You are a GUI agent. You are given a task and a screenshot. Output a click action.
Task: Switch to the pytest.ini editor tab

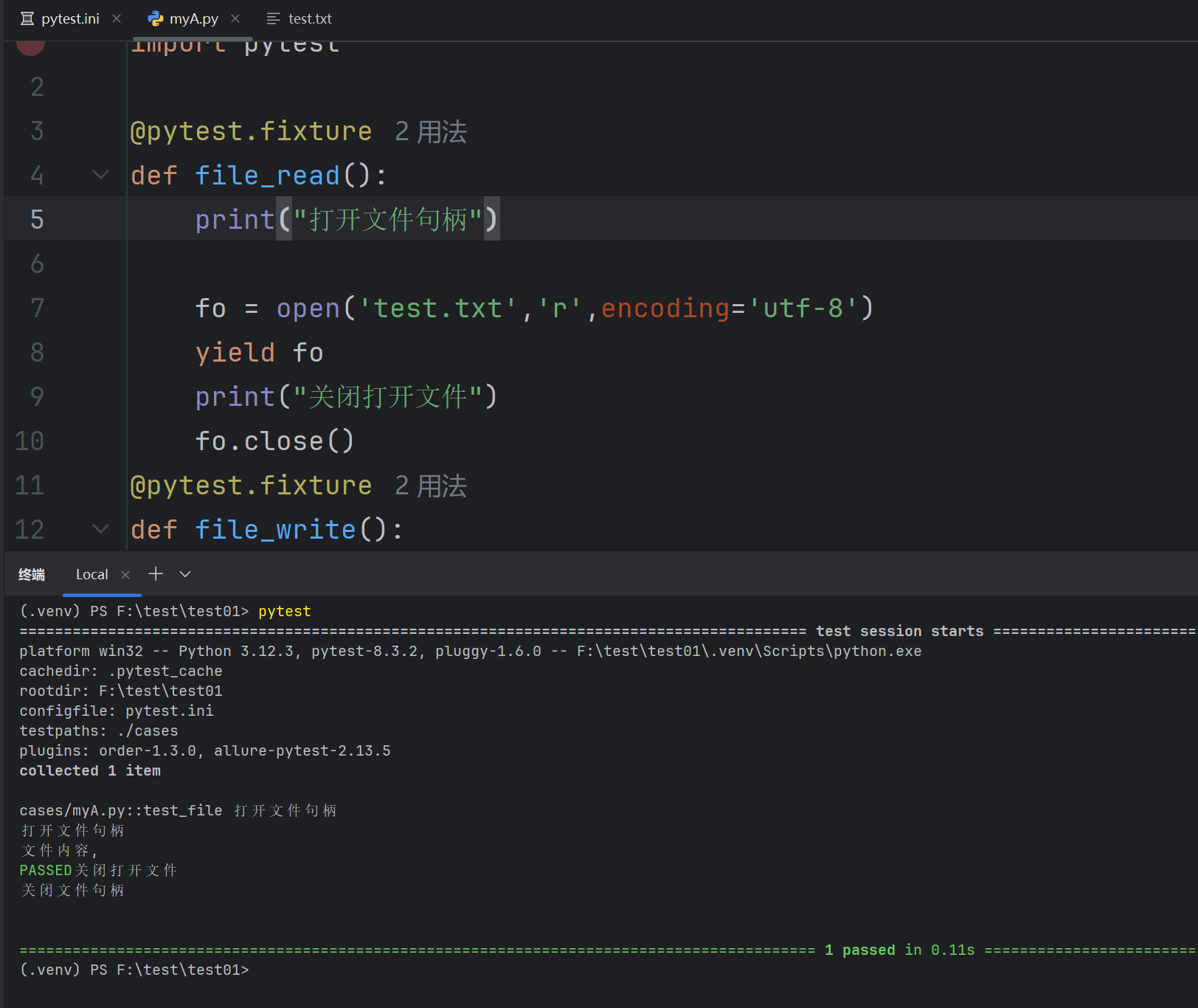tap(70, 18)
